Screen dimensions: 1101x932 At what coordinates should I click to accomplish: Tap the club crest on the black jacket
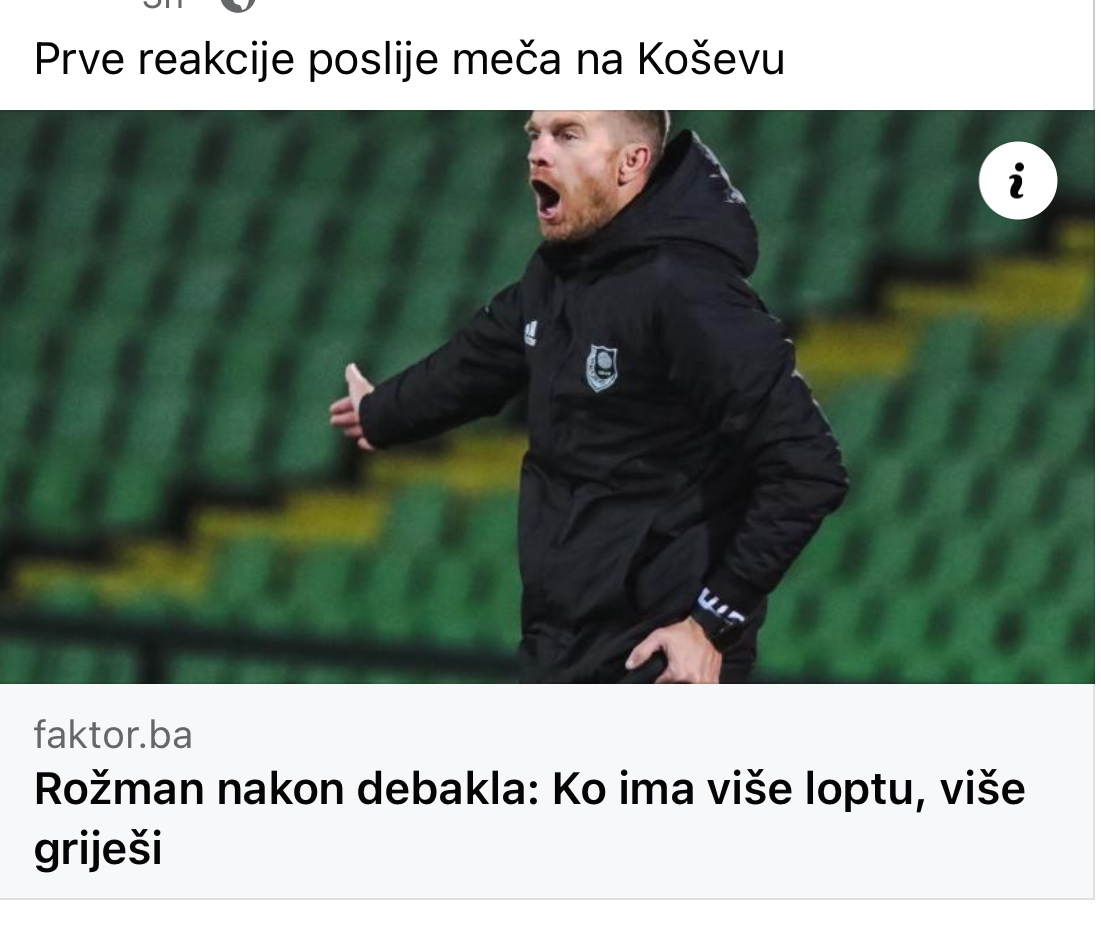602,367
